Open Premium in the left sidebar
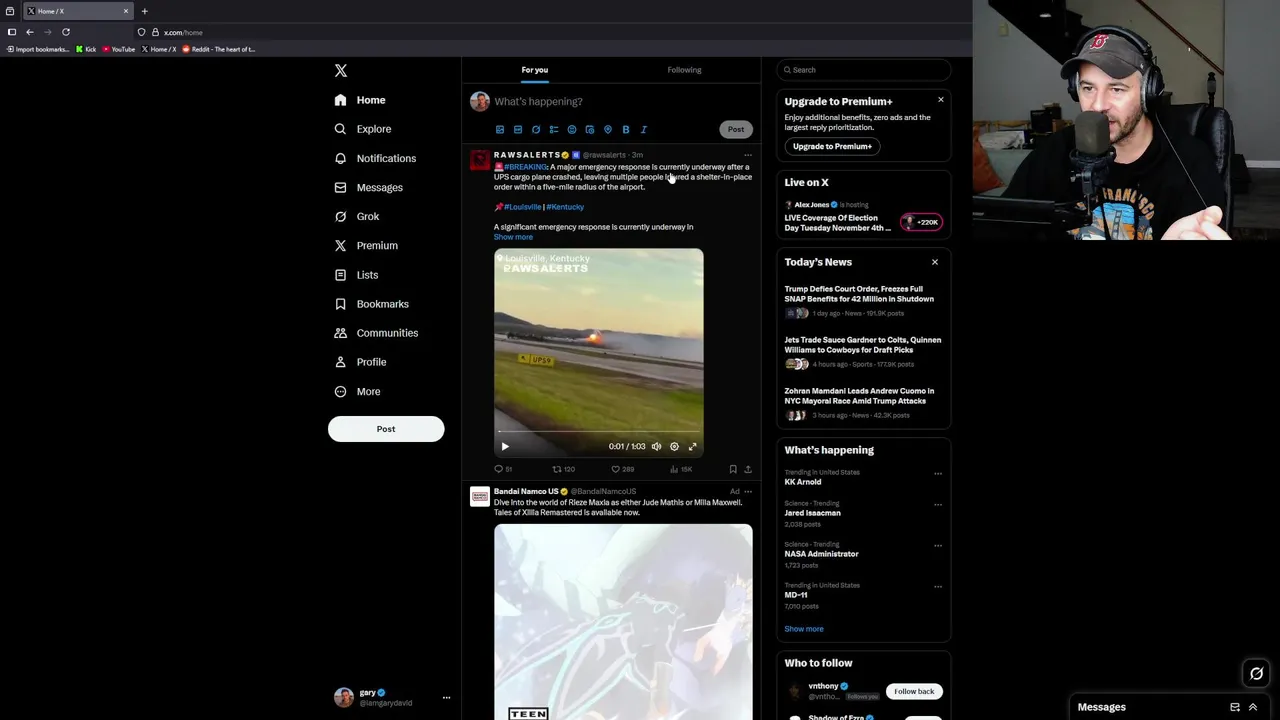Image resolution: width=1280 pixels, height=720 pixels. 366,245
